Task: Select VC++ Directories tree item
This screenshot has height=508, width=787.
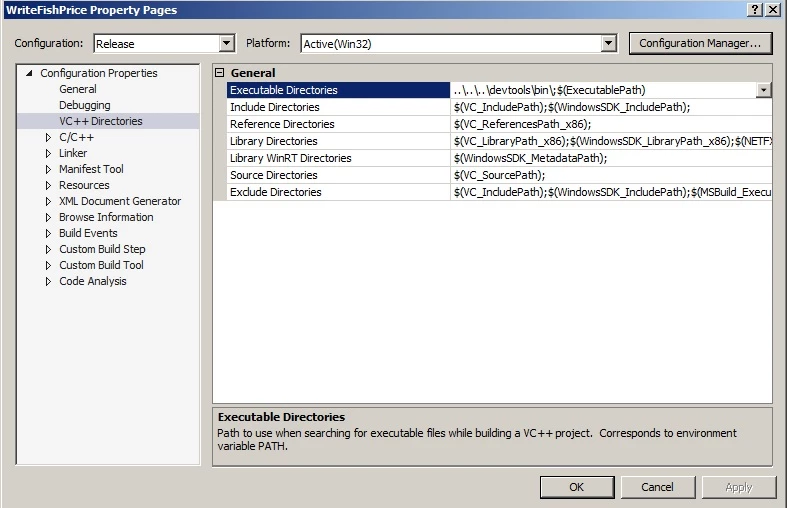Action: click(101, 121)
